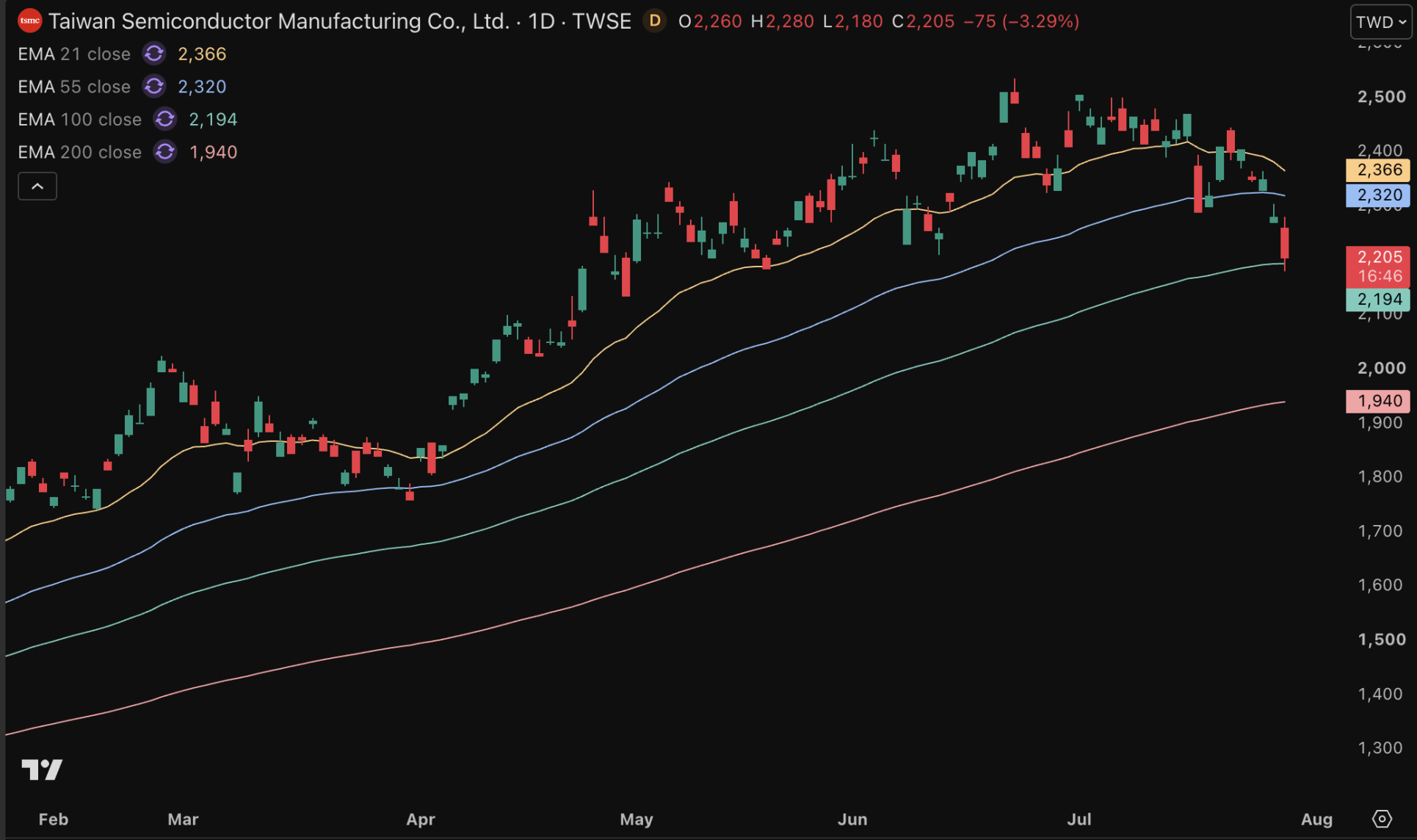Click the low price L2,180 value

tap(853, 21)
